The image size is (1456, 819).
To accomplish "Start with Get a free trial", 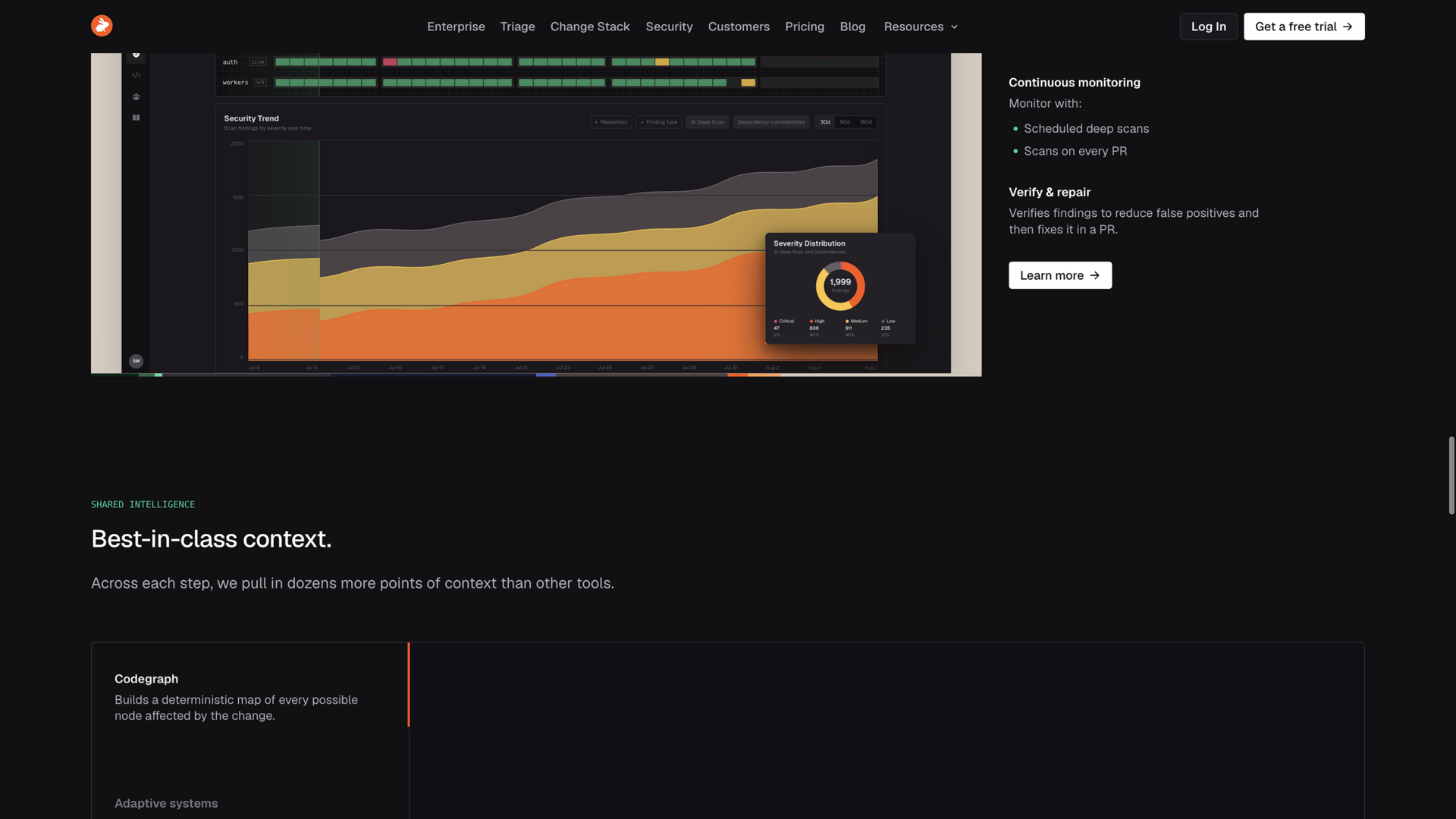I will click(x=1304, y=27).
